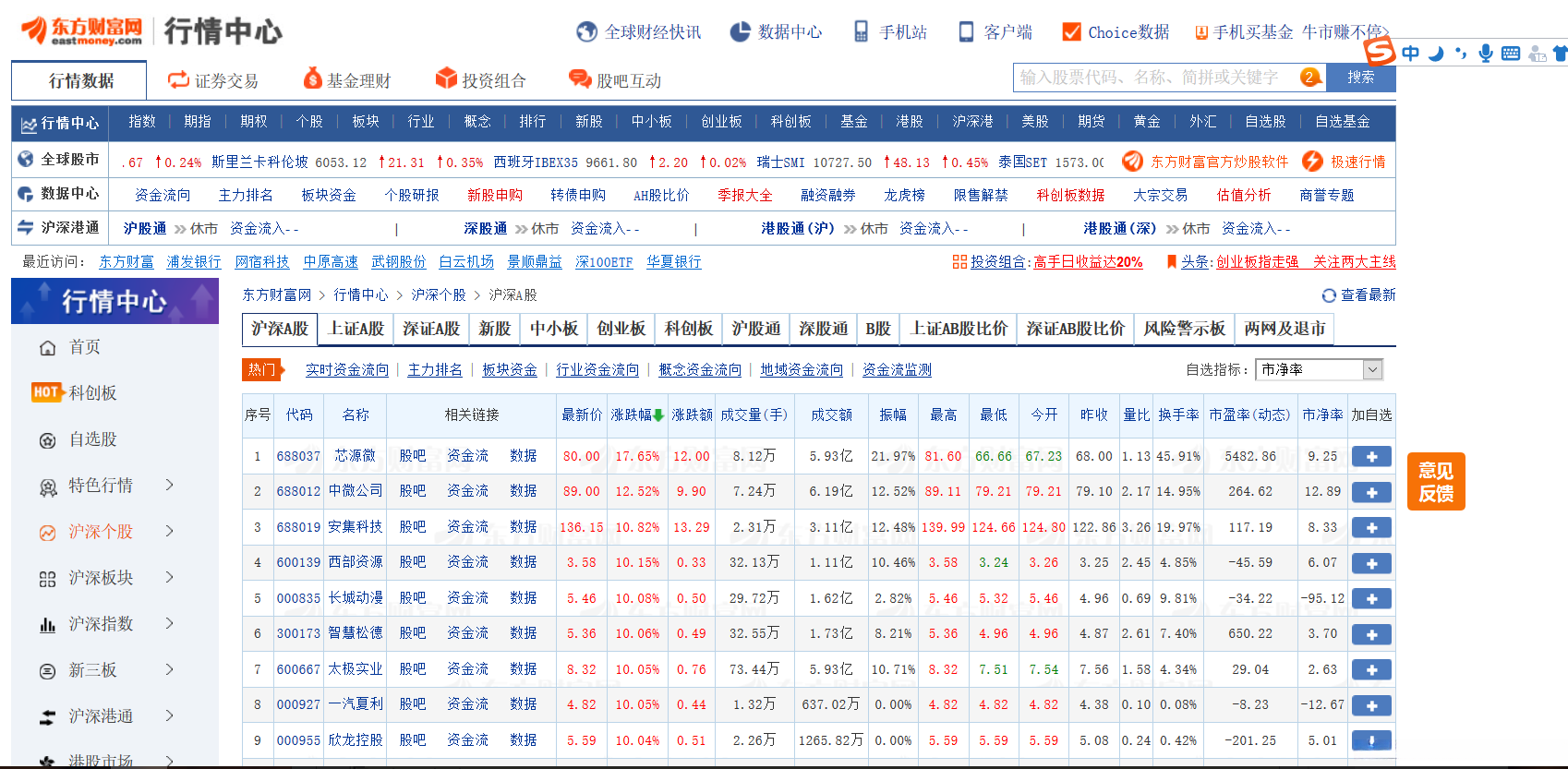Open 期货 in blue navigation bar

pos(1091,122)
